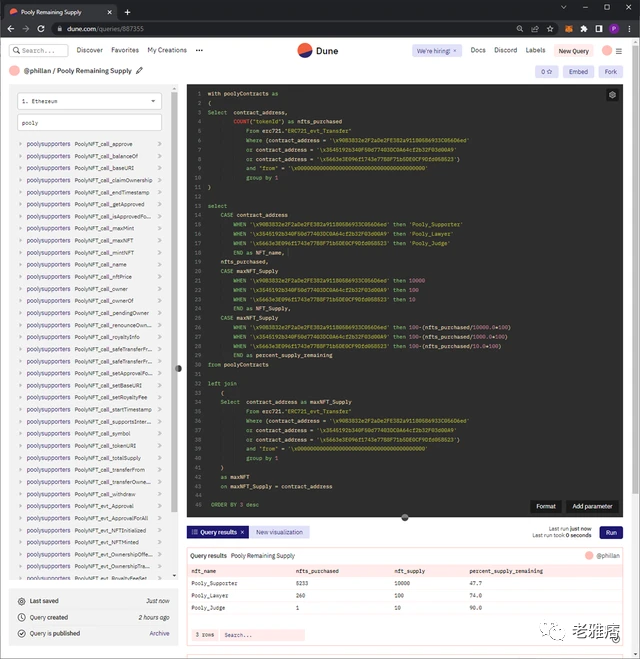Insert PoolyNFT_evt_Approval with its right chevron
The image size is (640, 659).
tap(160, 506)
